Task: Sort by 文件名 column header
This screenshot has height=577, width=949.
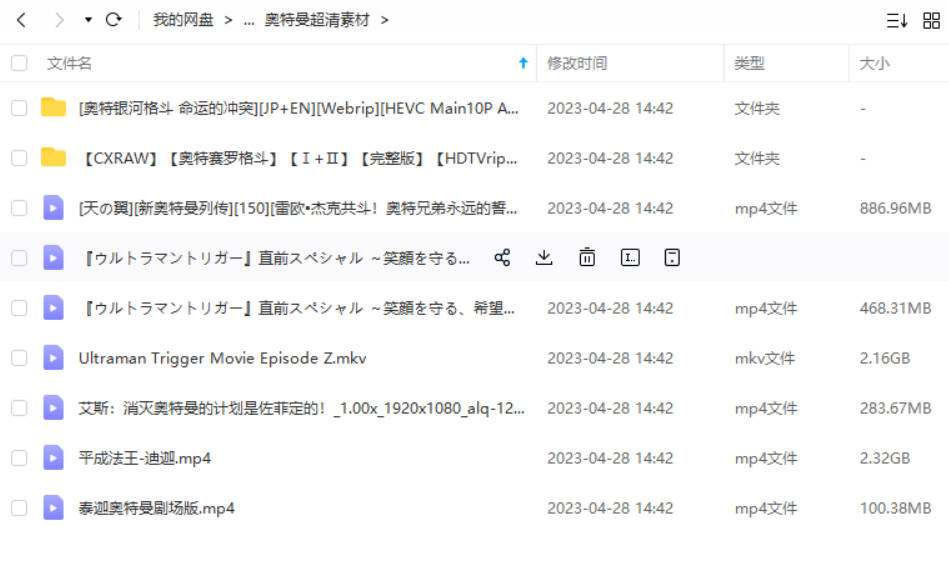Action: tap(70, 63)
